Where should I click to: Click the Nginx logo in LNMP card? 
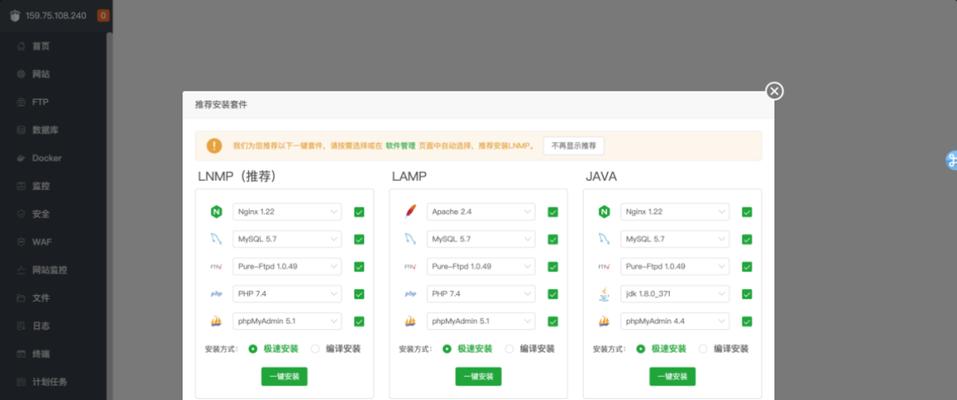[216, 212]
